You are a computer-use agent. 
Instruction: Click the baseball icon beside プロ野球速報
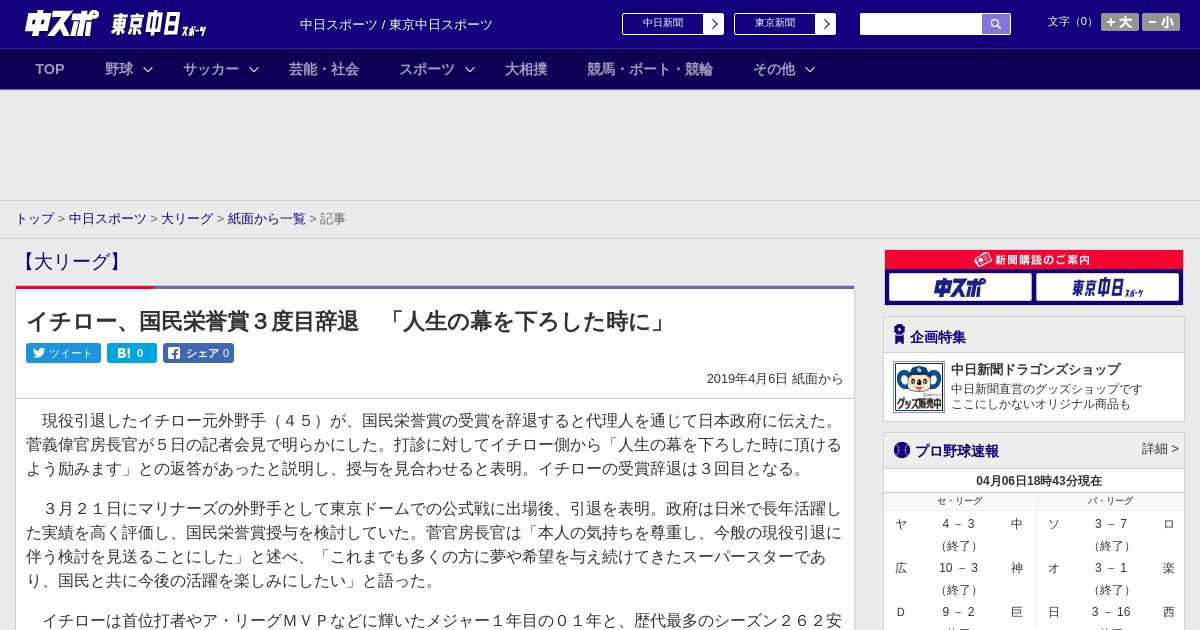902,450
